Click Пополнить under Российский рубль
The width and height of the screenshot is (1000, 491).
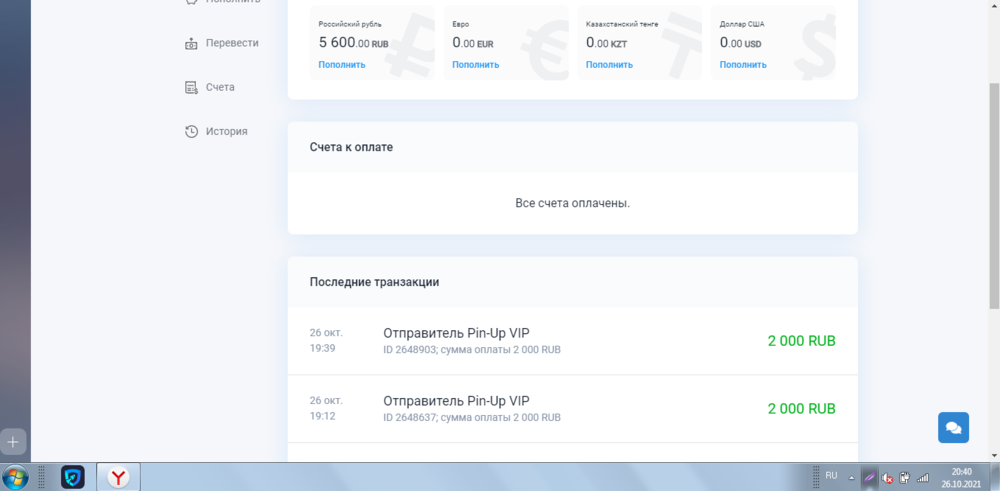pos(342,64)
